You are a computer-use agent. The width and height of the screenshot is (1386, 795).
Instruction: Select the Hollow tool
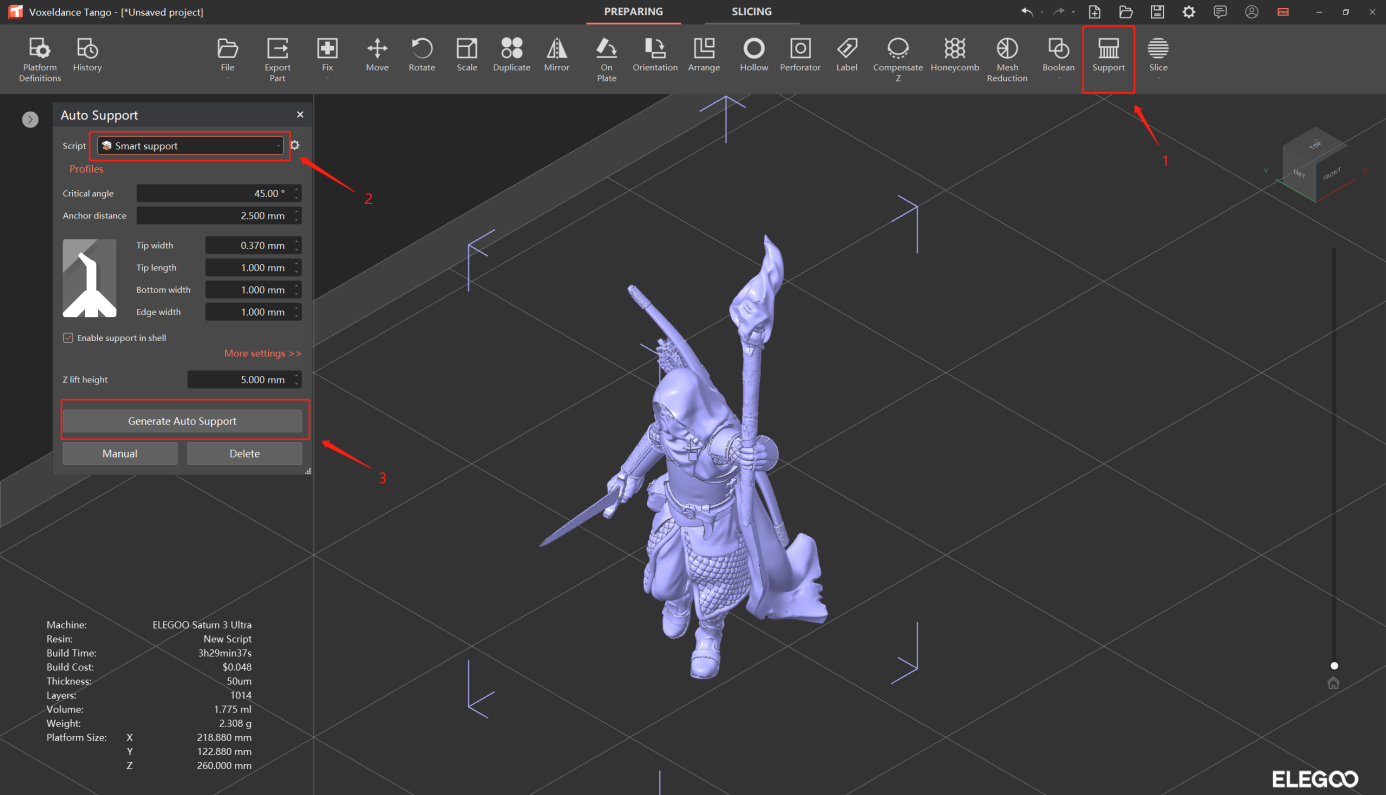[753, 55]
